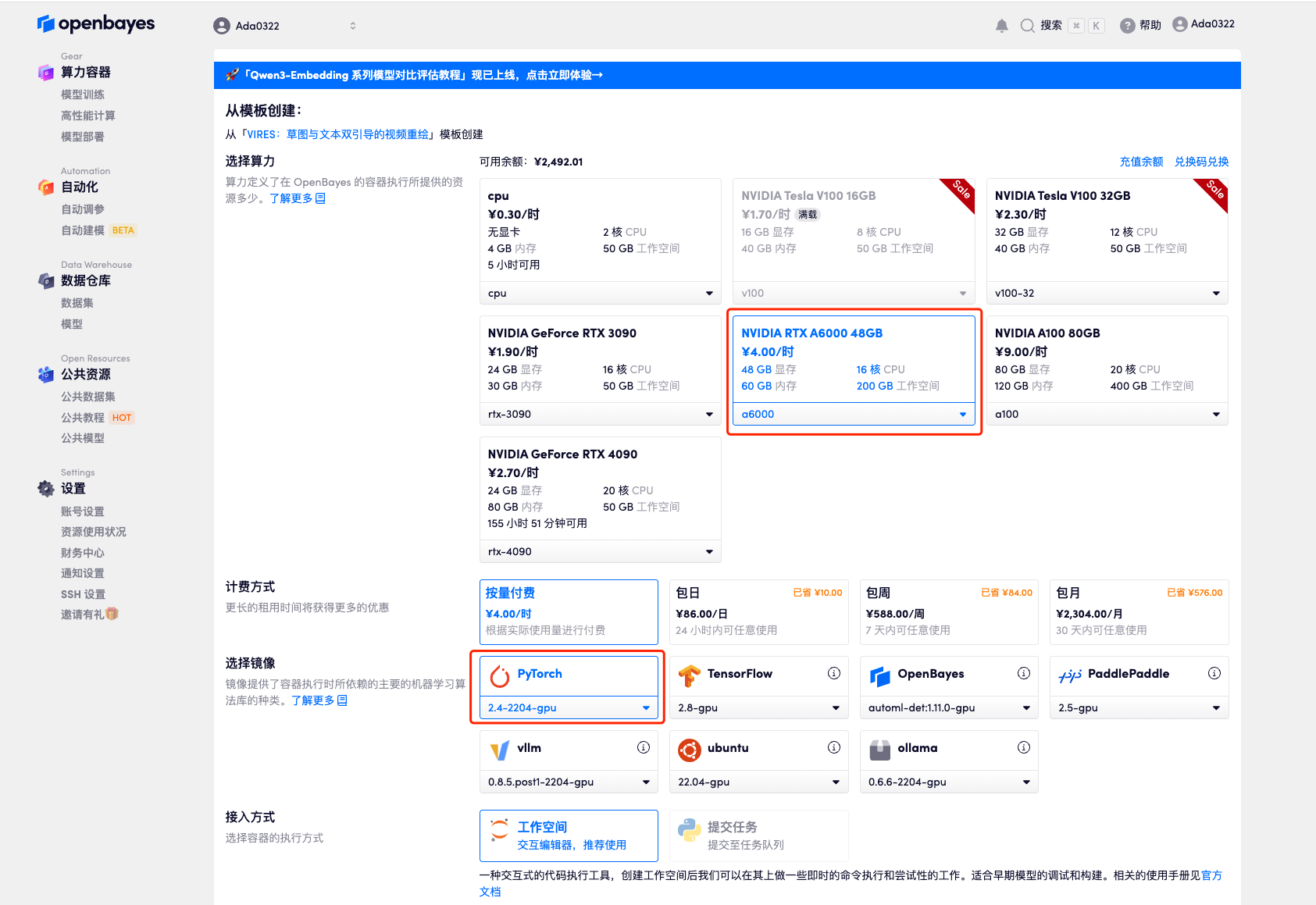This screenshot has width=1316, height=905.
Task: Click the help question mark icon
Action: pyautogui.click(x=1127, y=26)
